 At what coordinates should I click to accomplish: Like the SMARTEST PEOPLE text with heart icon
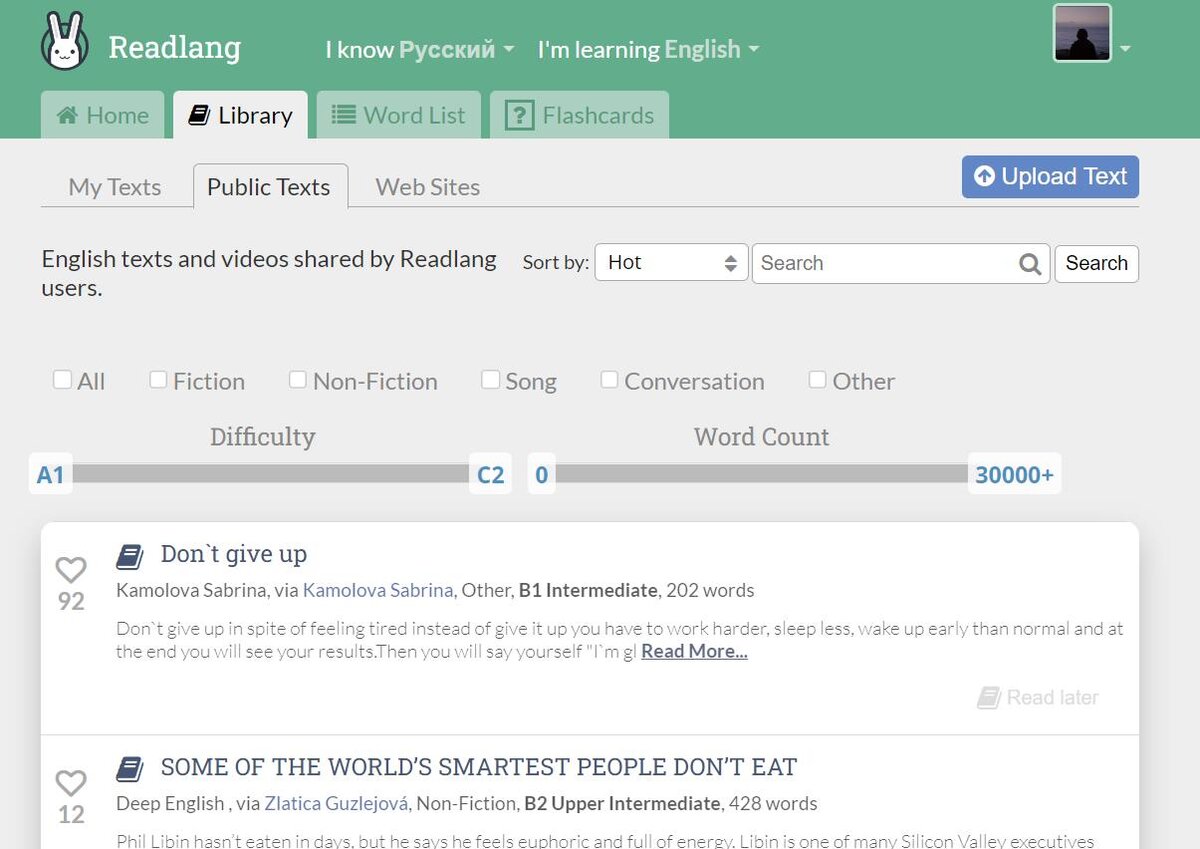[71, 783]
